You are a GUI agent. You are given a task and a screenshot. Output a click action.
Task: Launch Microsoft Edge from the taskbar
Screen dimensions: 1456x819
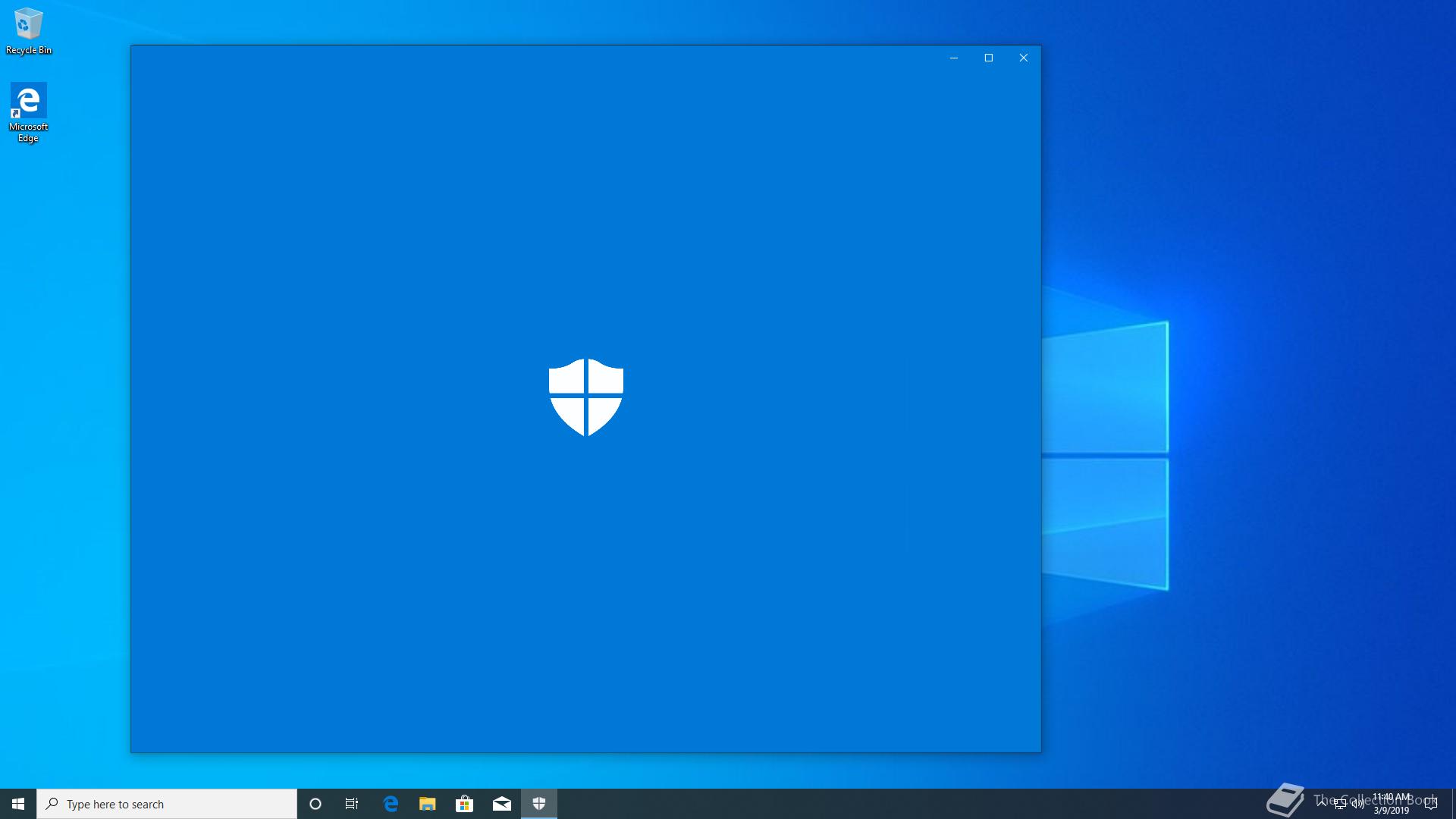coord(391,804)
